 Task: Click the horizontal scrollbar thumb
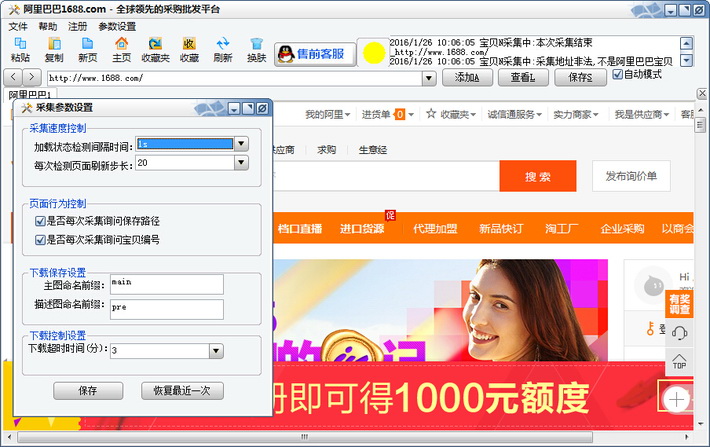(x=305, y=437)
